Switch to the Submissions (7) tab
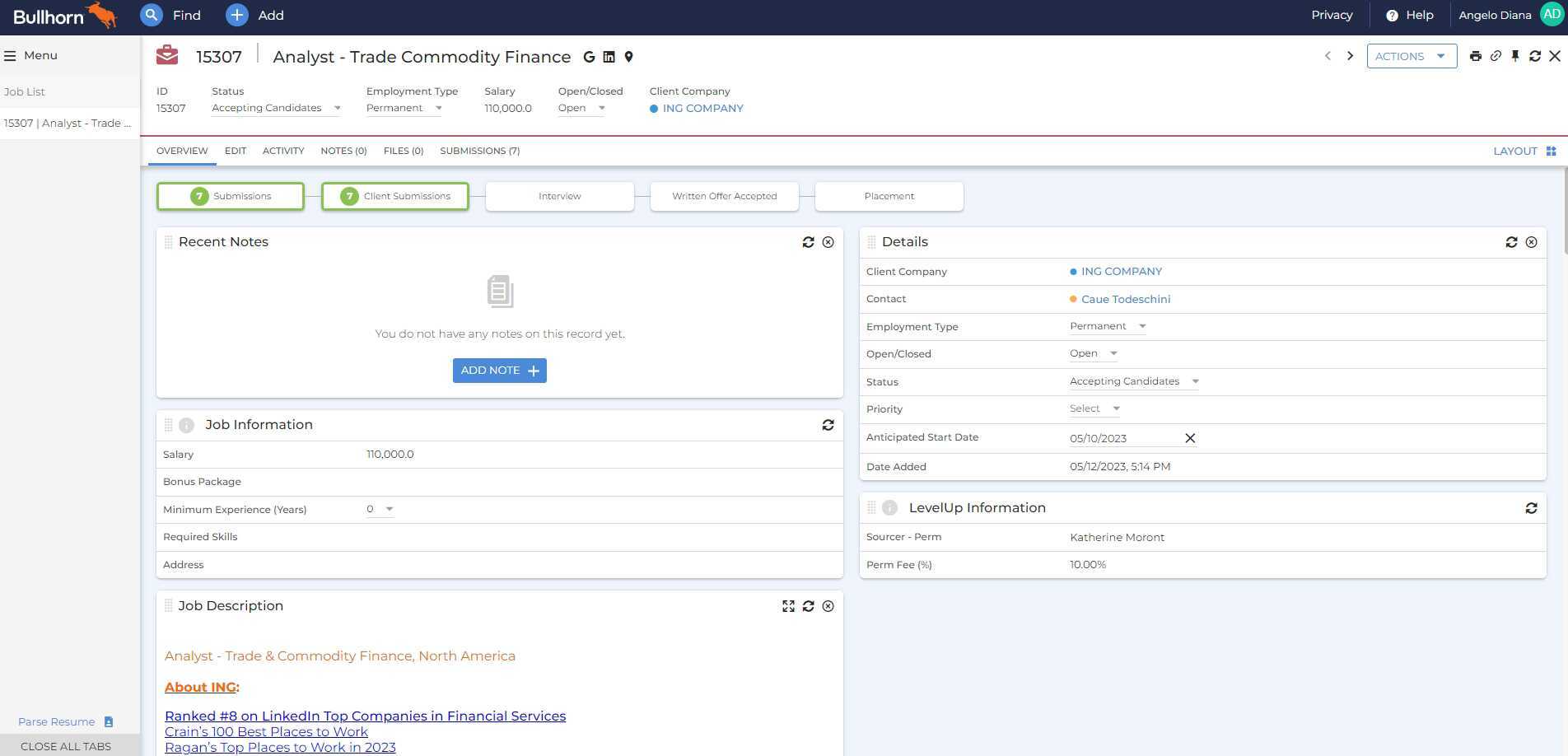1568x756 pixels. [480, 151]
